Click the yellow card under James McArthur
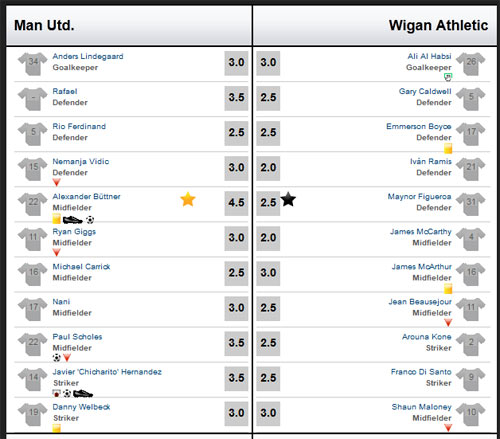 pyautogui.click(x=448, y=288)
